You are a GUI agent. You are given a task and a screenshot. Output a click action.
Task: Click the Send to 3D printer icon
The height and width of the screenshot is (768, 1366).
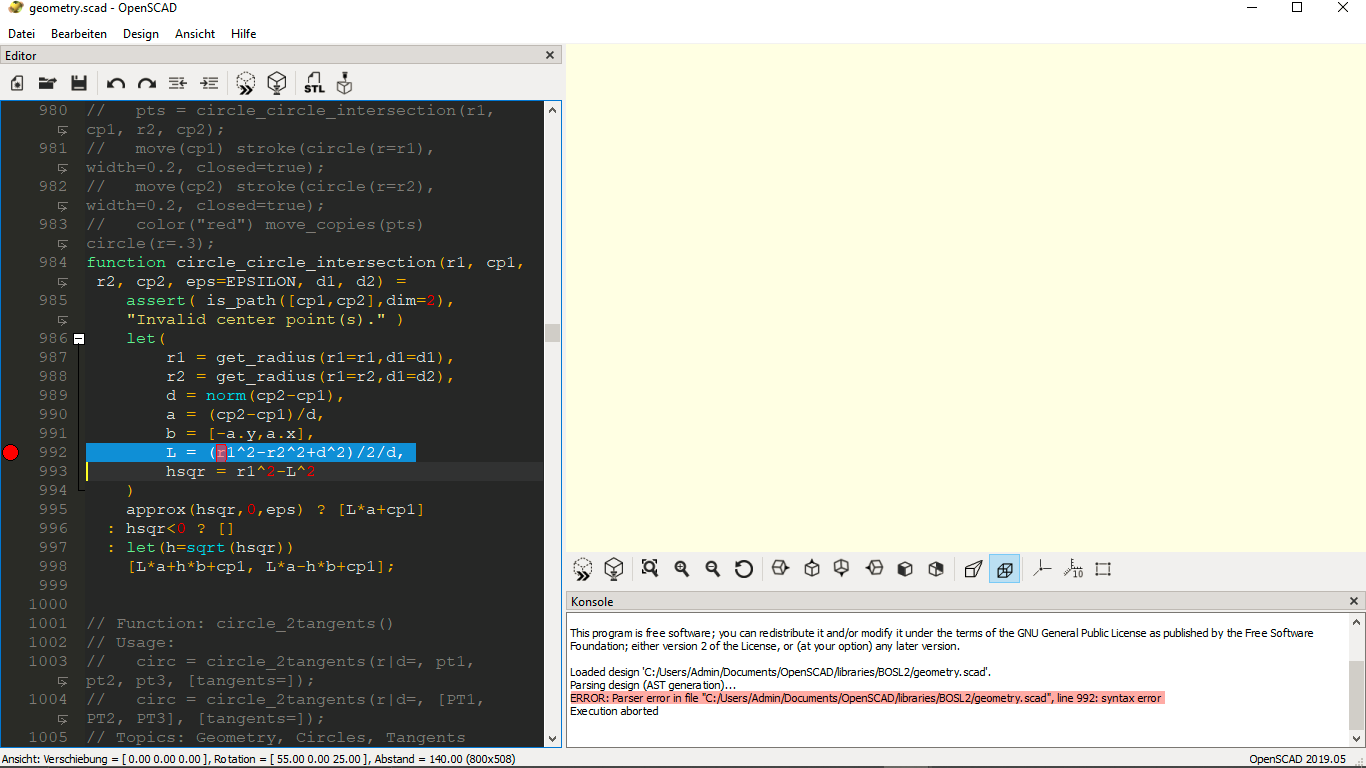pos(344,83)
